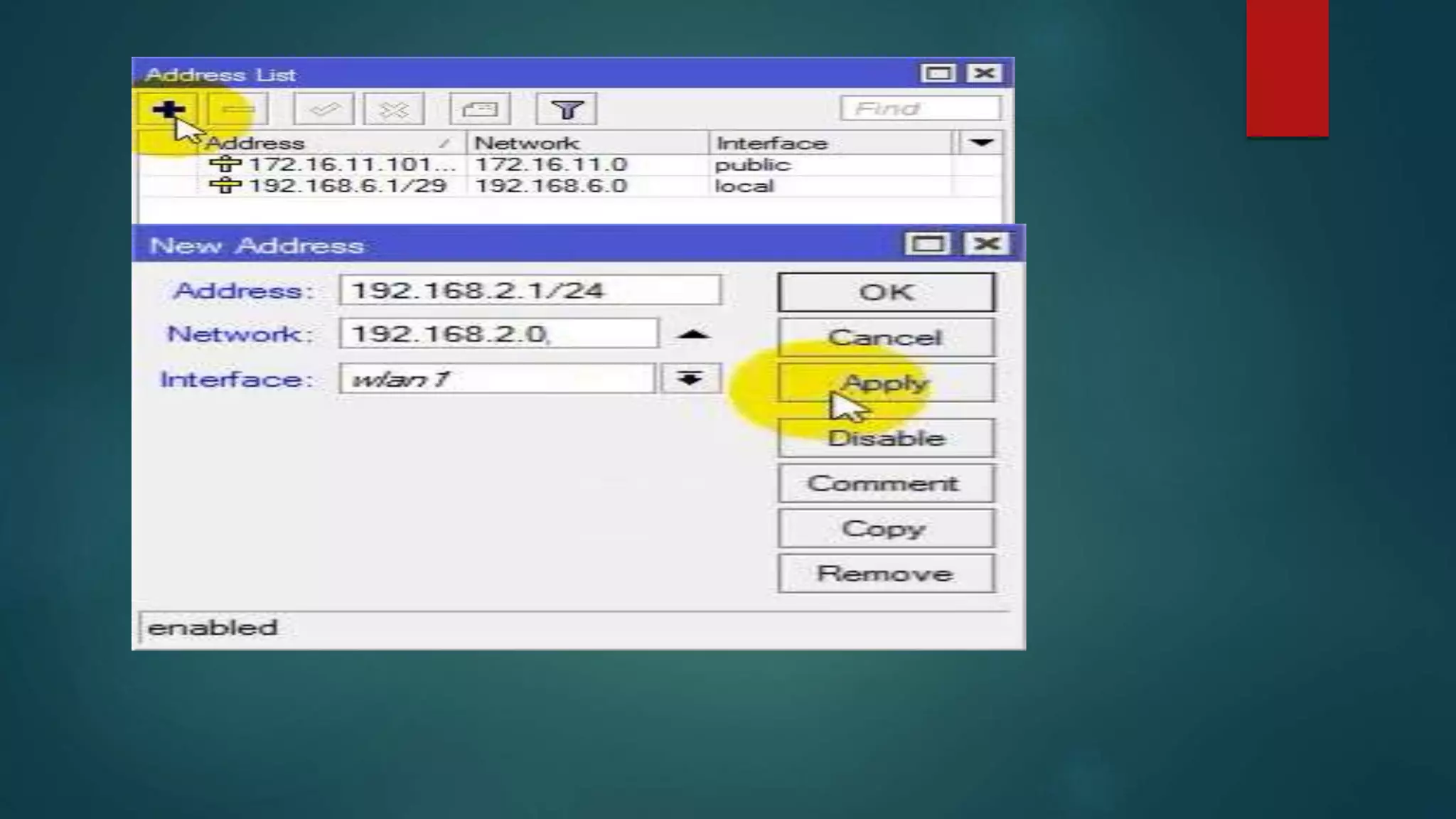
Task: Collapse the Network field arrow
Action: (693, 334)
